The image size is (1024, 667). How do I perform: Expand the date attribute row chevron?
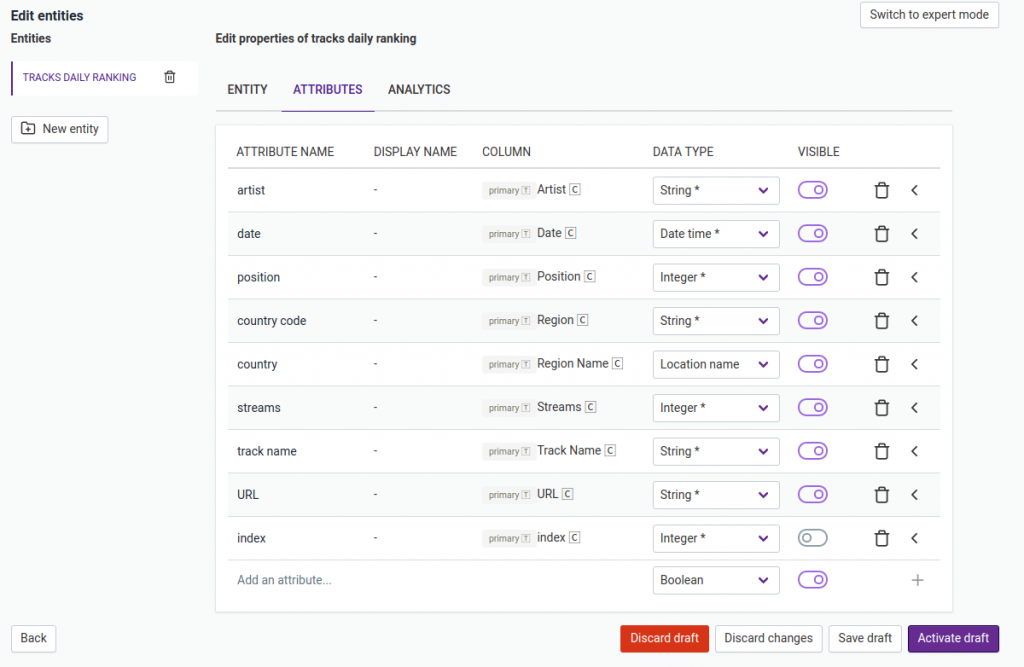914,234
